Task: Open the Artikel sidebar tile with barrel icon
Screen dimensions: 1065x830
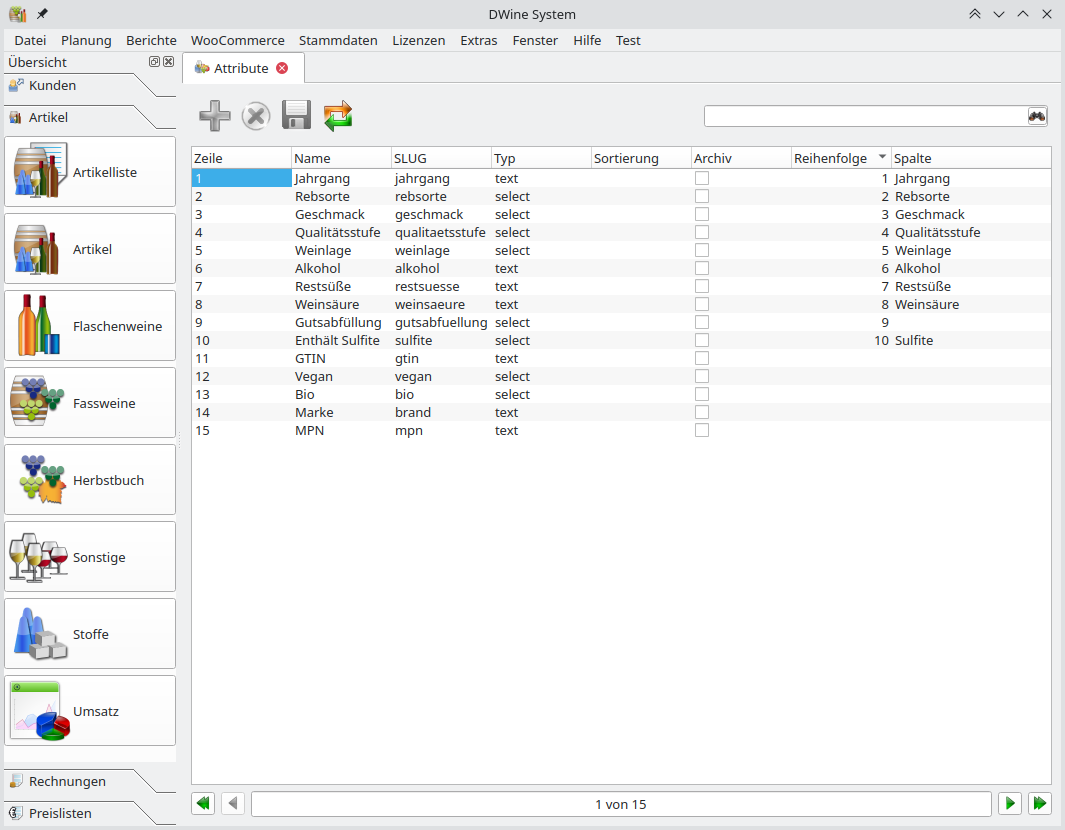Action: (90, 249)
